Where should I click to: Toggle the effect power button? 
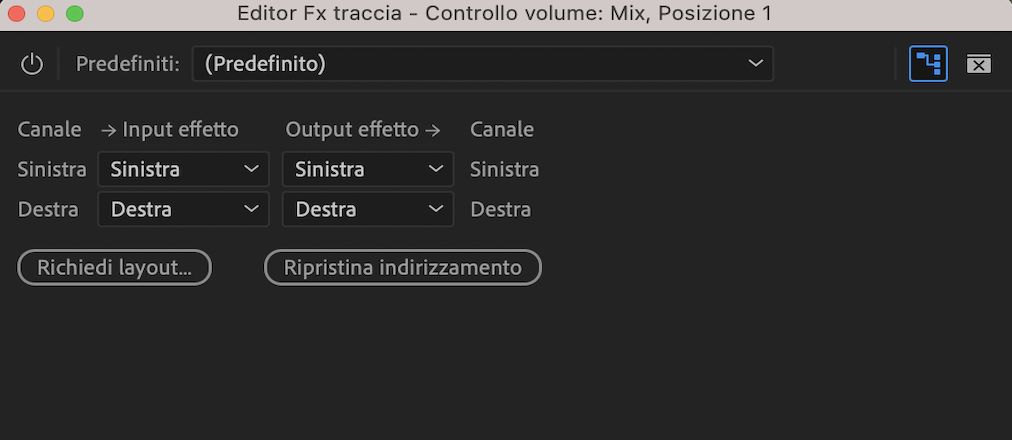[x=32, y=64]
